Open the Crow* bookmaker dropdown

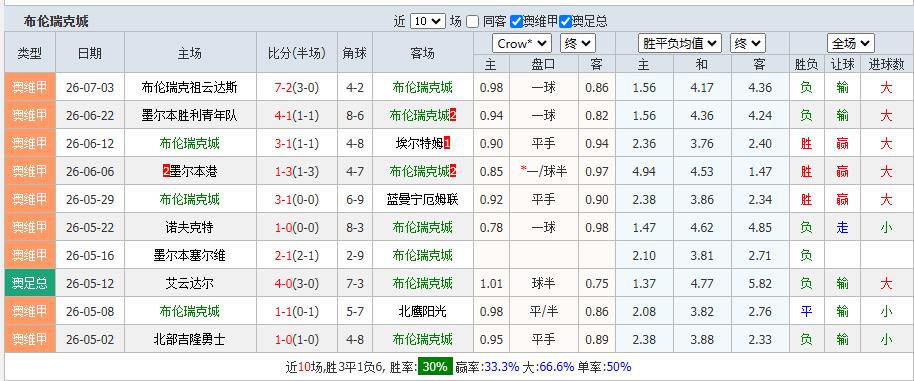[x=522, y=44]
